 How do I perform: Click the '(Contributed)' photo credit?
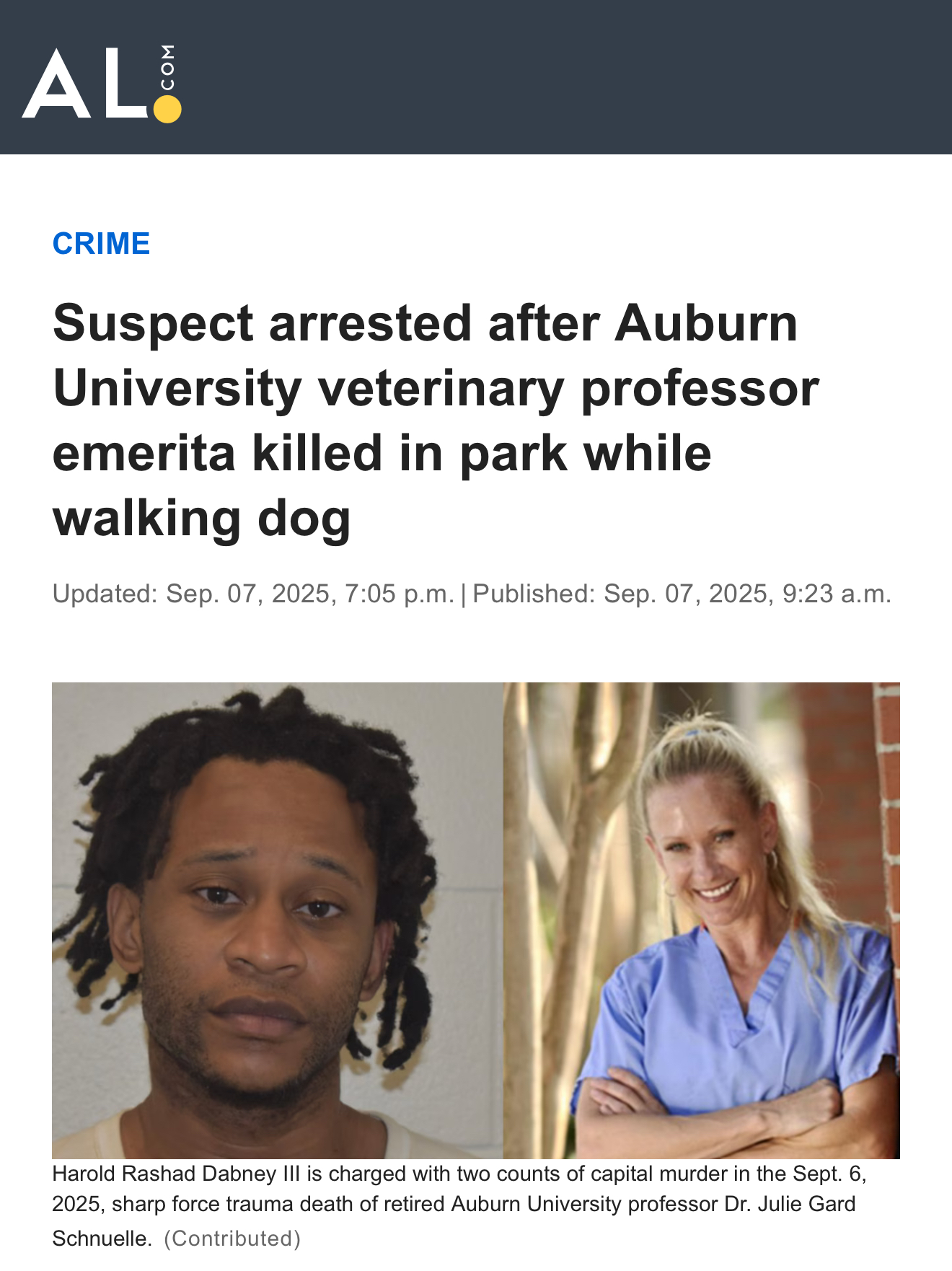click(232, 1239)
